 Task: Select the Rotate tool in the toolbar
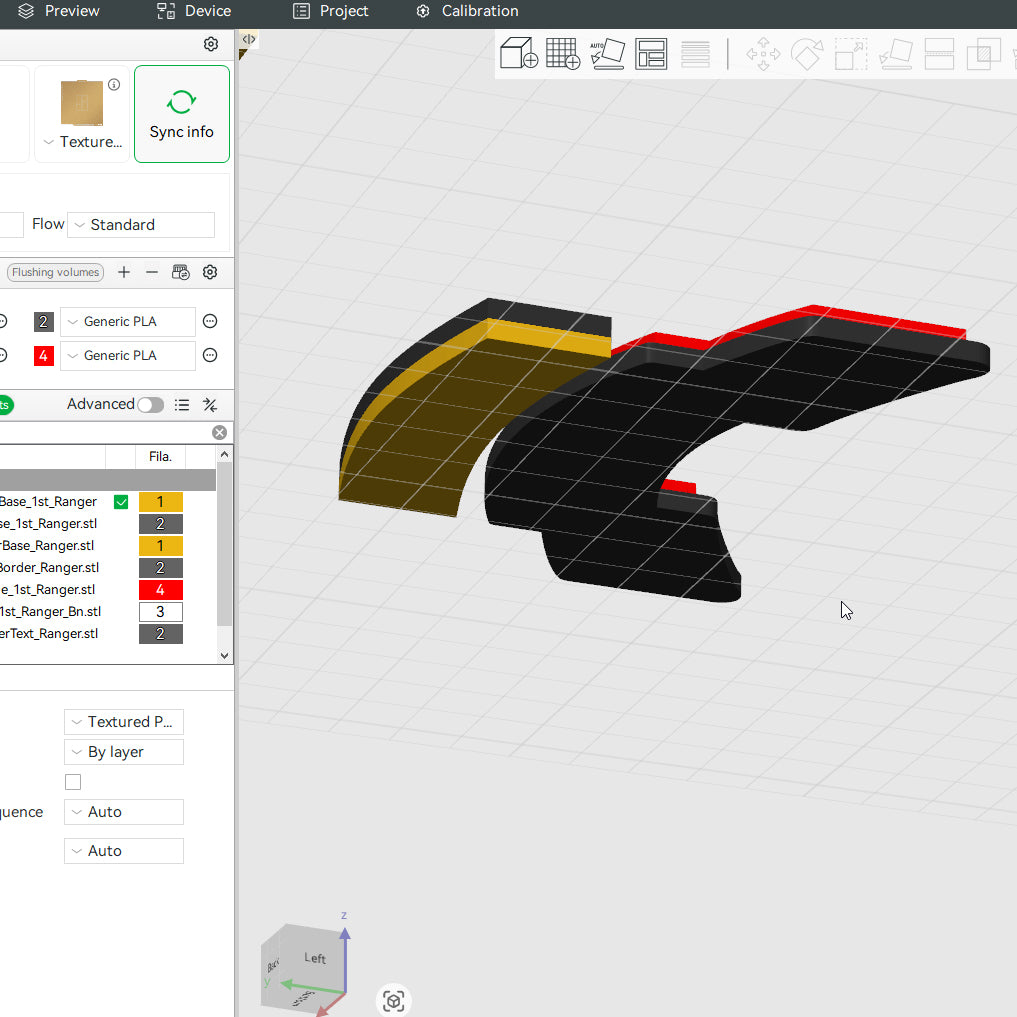pyautogui.click(x=806, y=55)
